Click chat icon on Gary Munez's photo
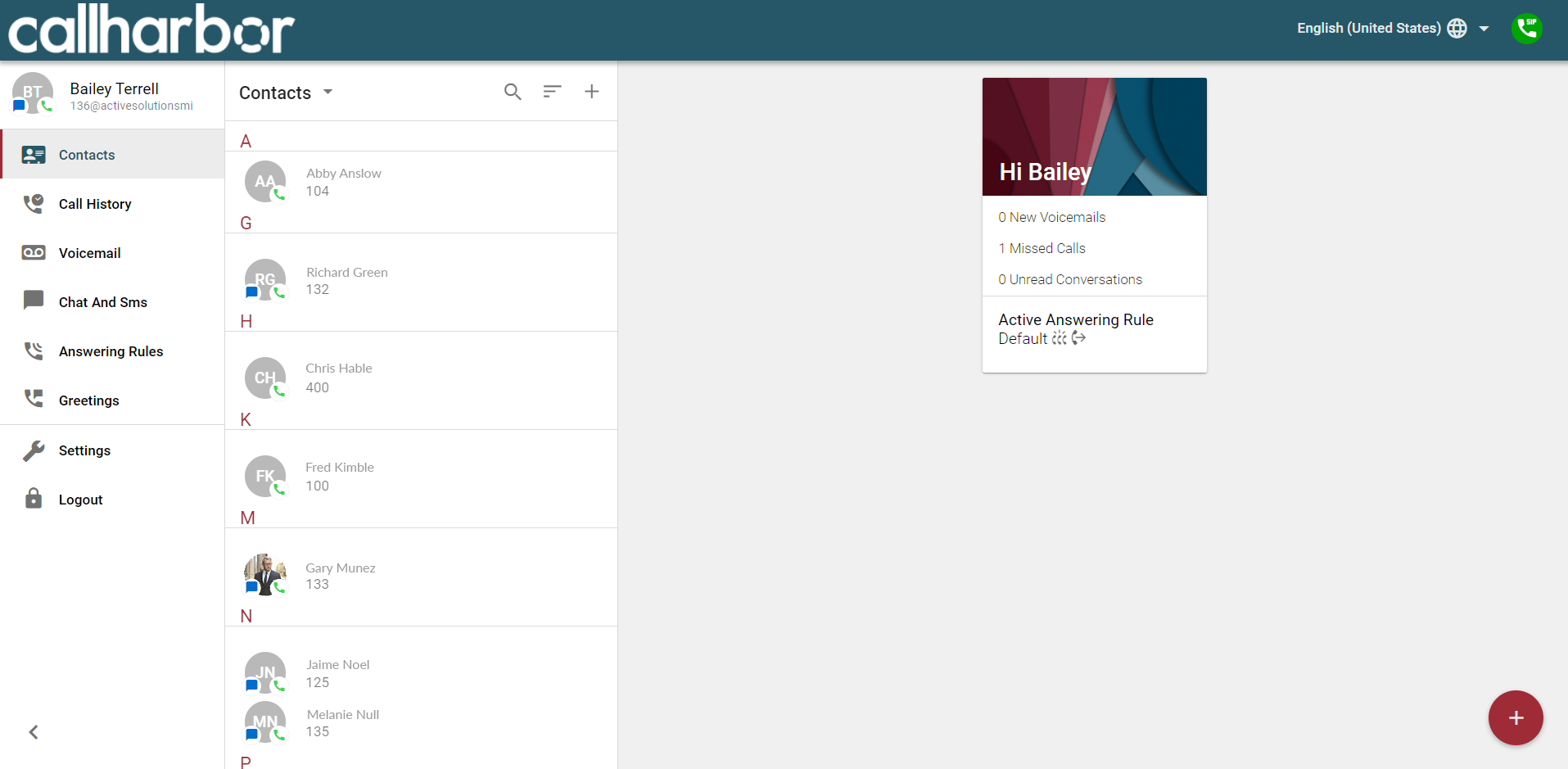 pyautogui.click(x=252, y=587)
